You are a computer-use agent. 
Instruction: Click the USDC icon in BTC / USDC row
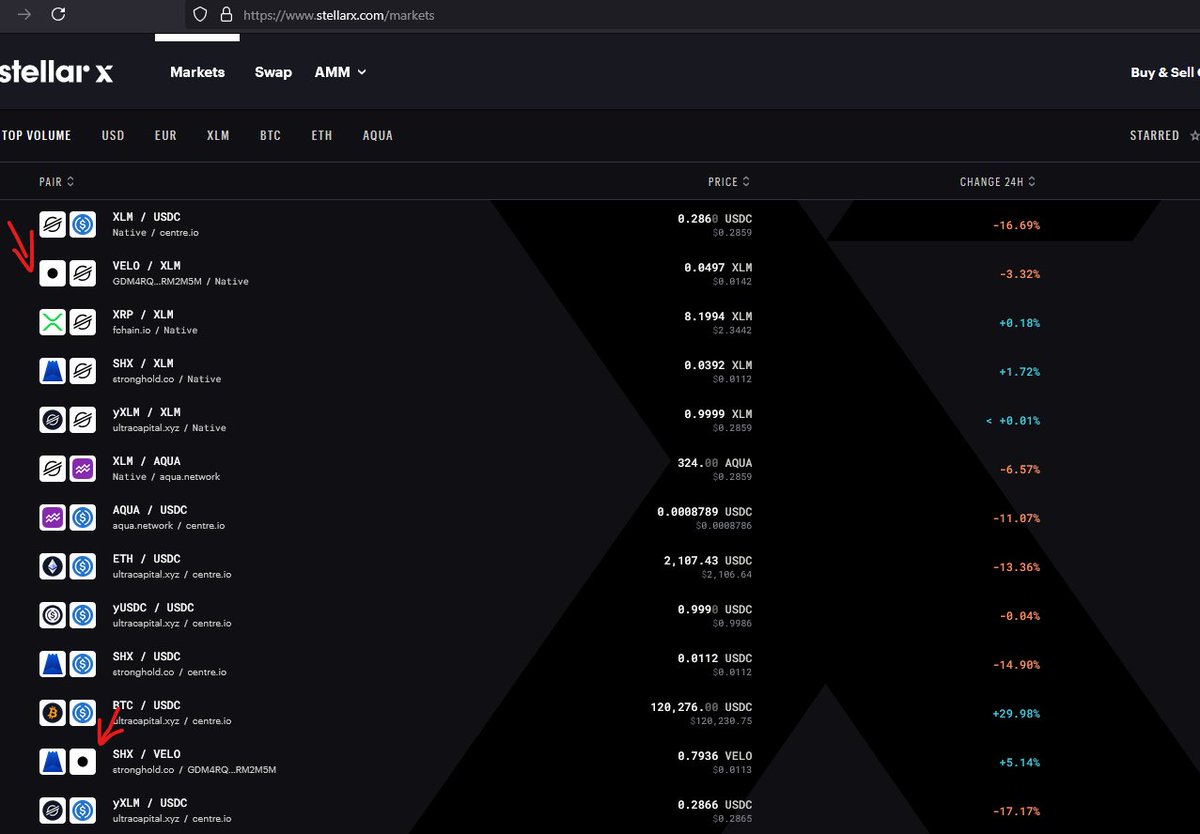[x=83, y=713]
